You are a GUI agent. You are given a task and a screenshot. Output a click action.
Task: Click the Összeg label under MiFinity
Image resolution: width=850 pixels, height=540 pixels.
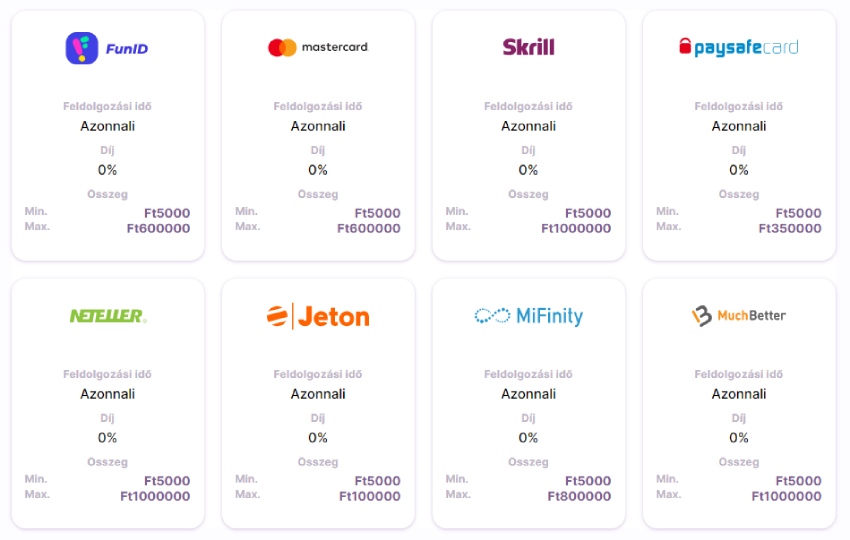coord(528,462)
